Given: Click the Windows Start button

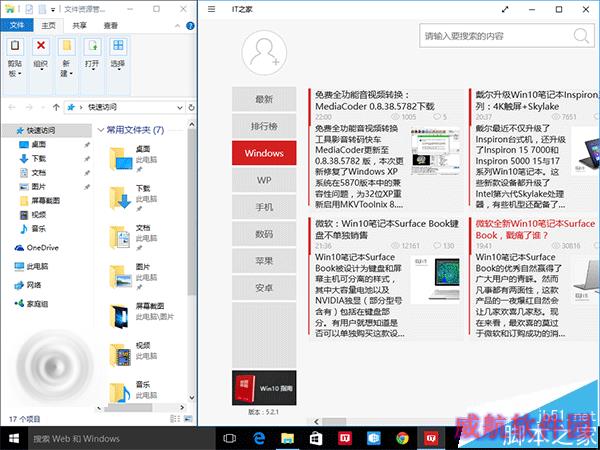Looking at the screenshot, I should tap(14, 439).
